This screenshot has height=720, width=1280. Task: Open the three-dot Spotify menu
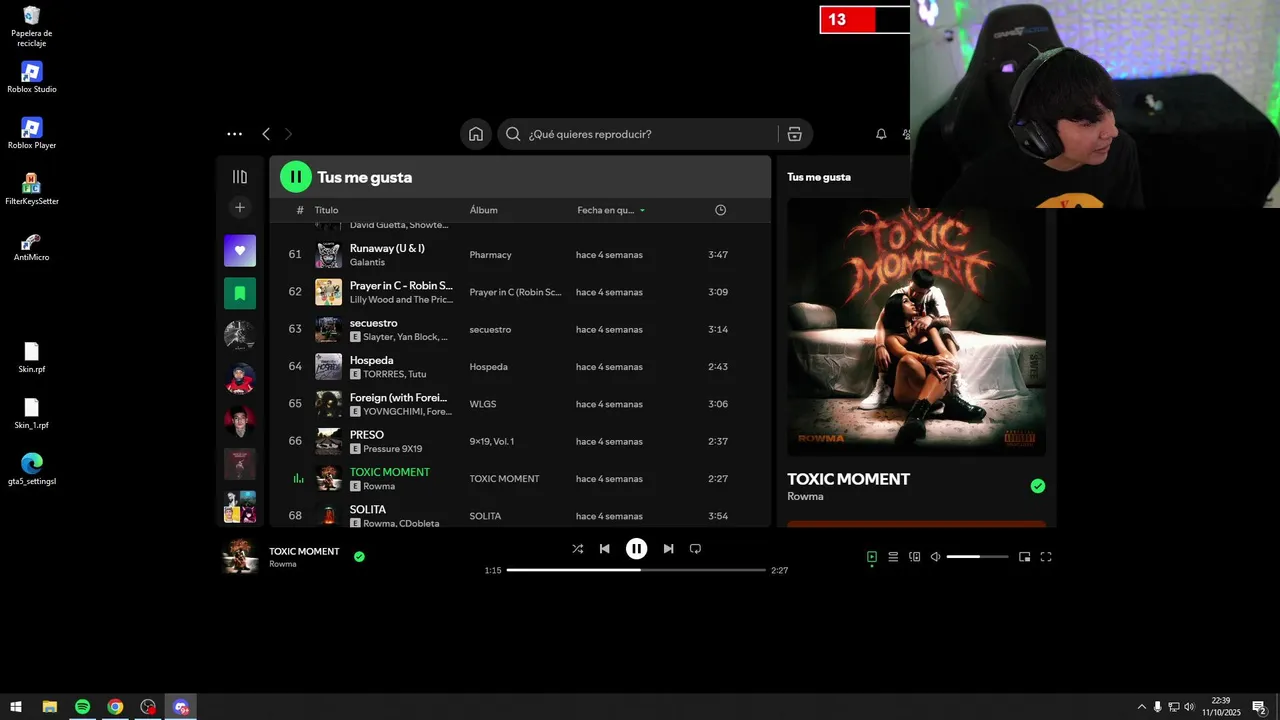pyautogui.click(x=234, y=134)
